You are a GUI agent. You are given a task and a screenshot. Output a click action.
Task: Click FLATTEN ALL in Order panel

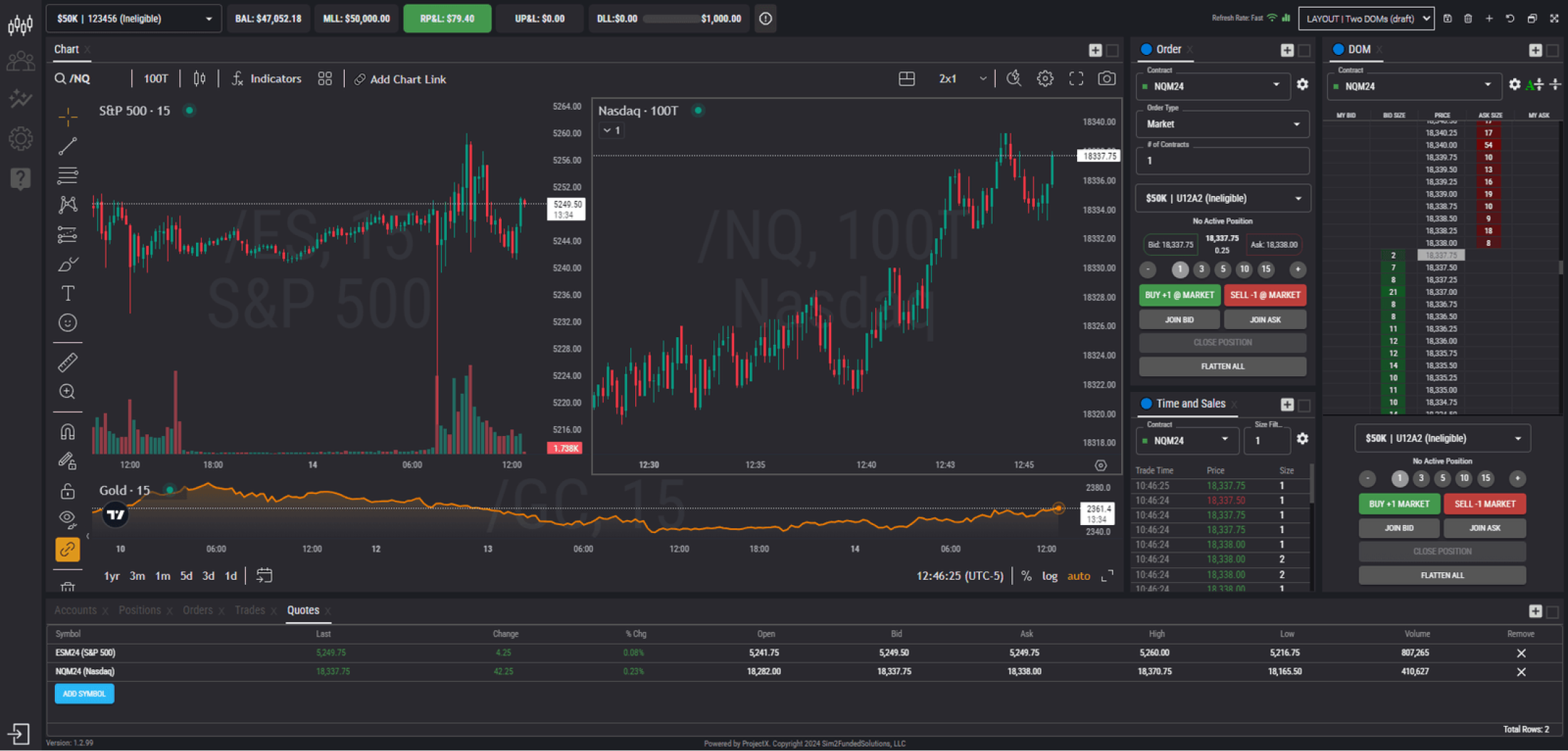coord(1222,366)
